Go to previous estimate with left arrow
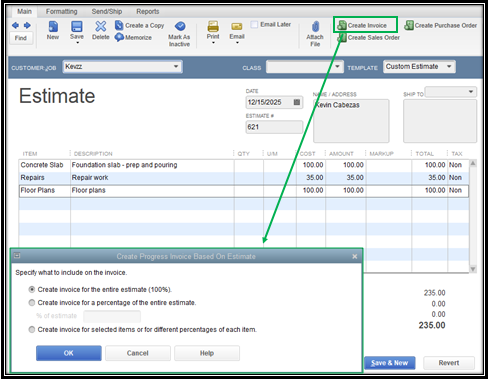The height and width of the screenshot is (381, 489). pyautogui.click(x=15, y=25)
